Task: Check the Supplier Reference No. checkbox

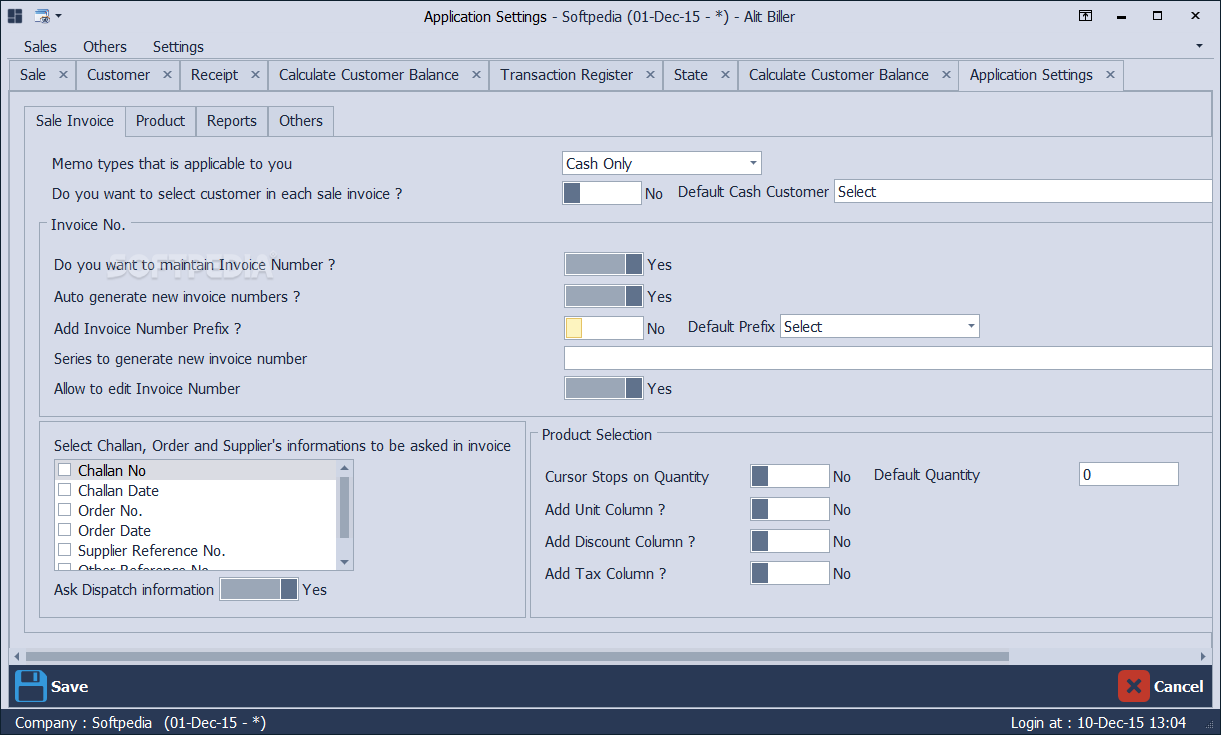Action: coord(65,550)
